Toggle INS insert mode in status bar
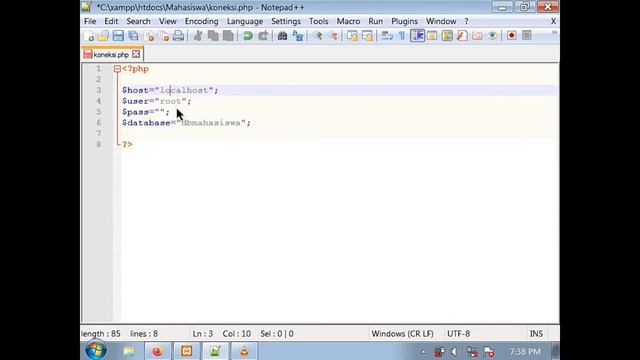 [536, 334]
